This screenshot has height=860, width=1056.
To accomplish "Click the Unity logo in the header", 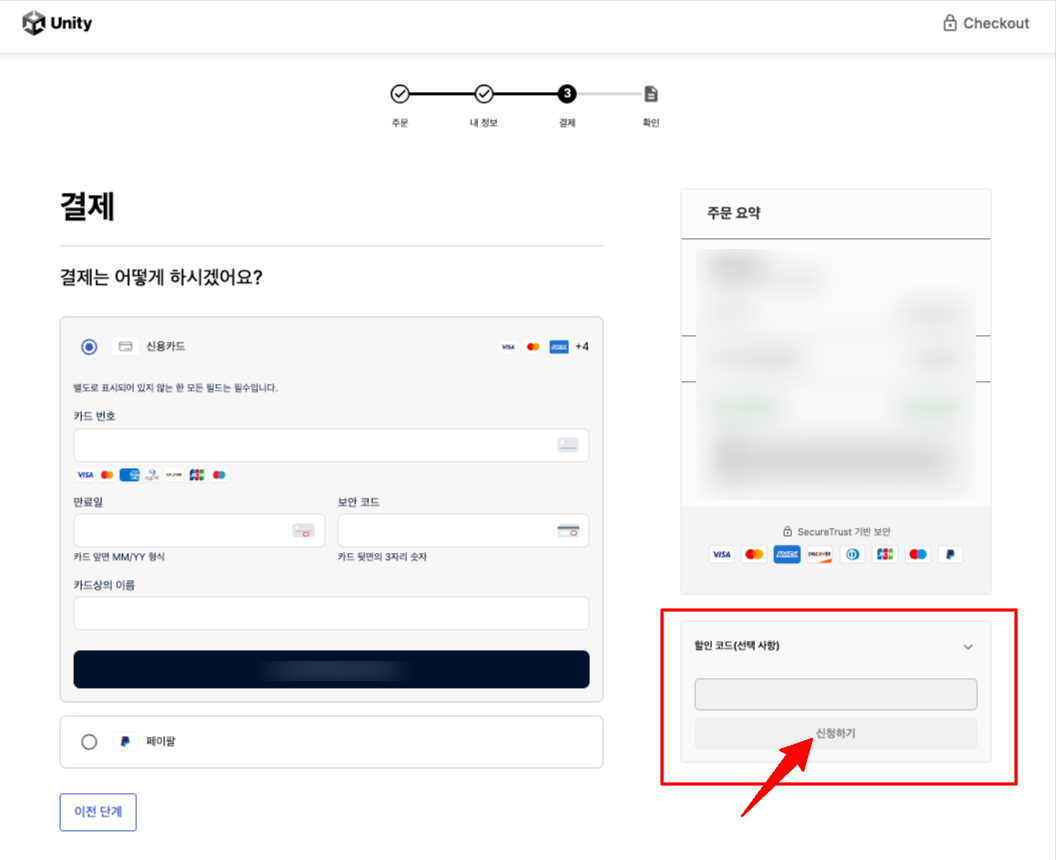I will click(x=57, y=23).
